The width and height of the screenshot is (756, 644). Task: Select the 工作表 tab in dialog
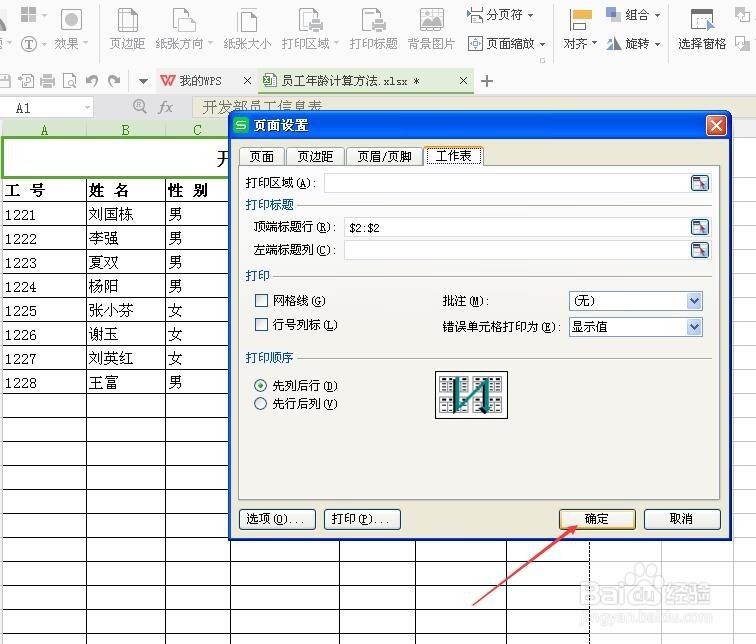coord(453,156)
